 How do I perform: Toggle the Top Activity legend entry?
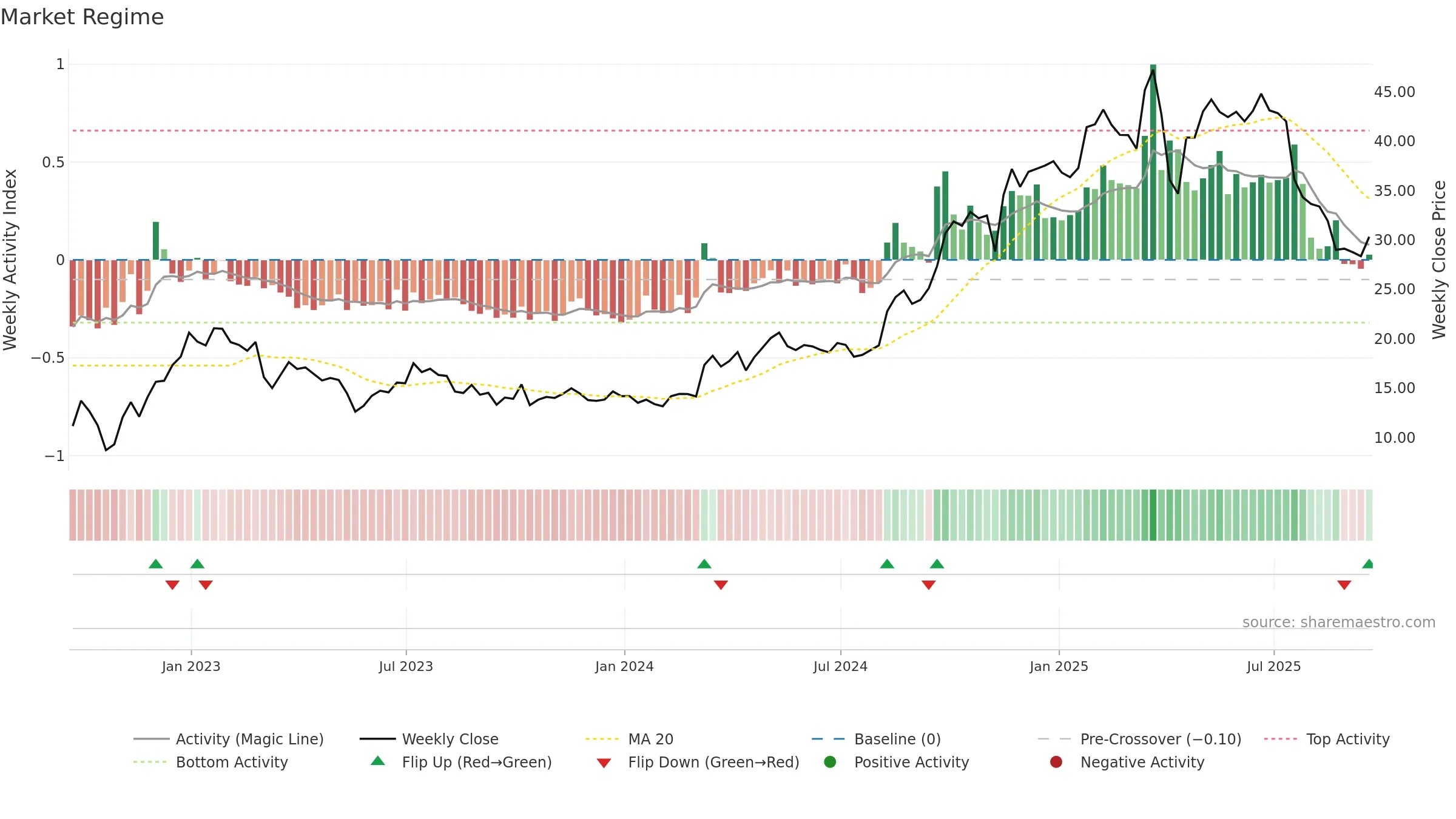point(1327,739)
